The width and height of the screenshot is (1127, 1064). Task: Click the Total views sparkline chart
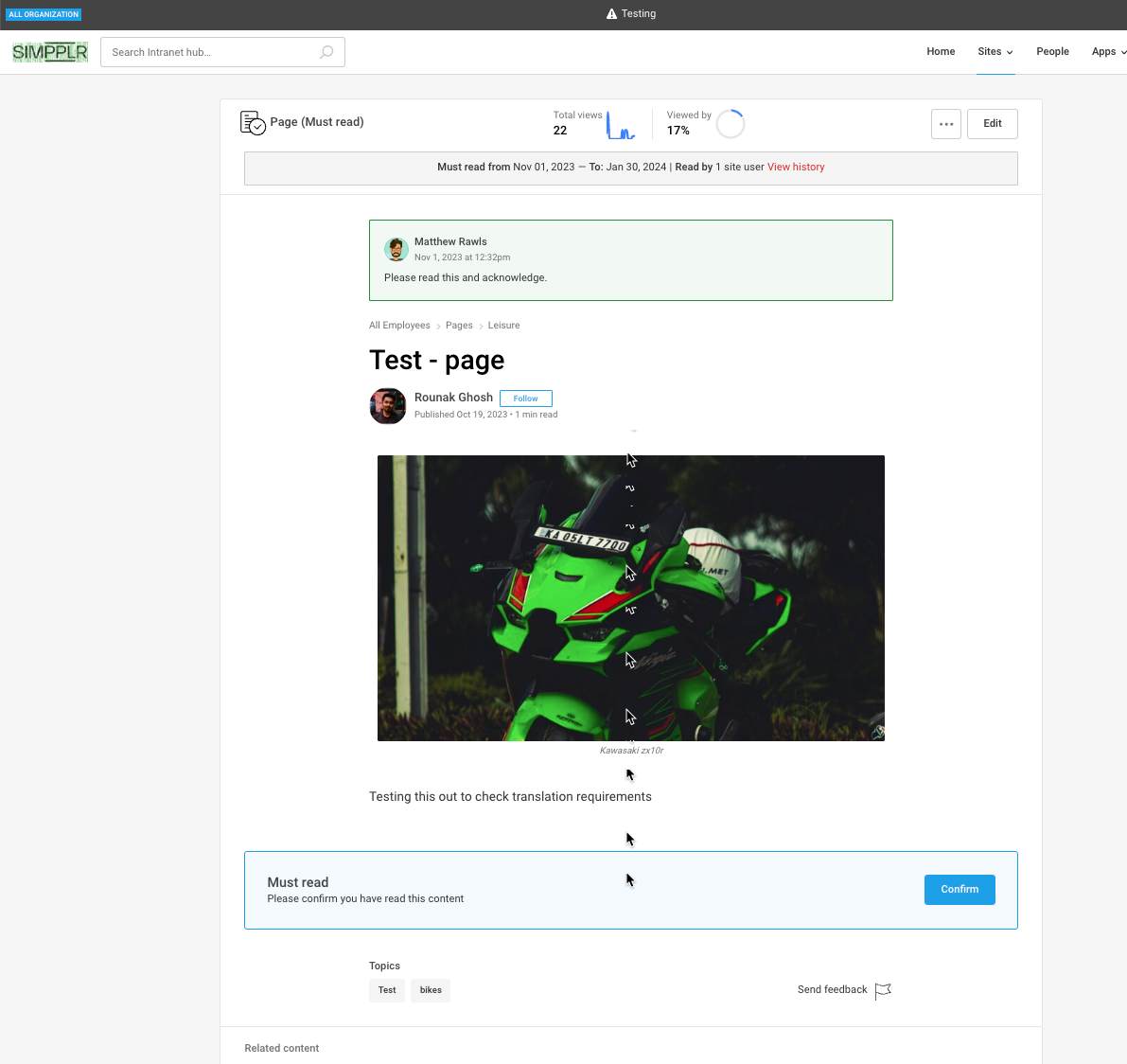tap(621, 124)
